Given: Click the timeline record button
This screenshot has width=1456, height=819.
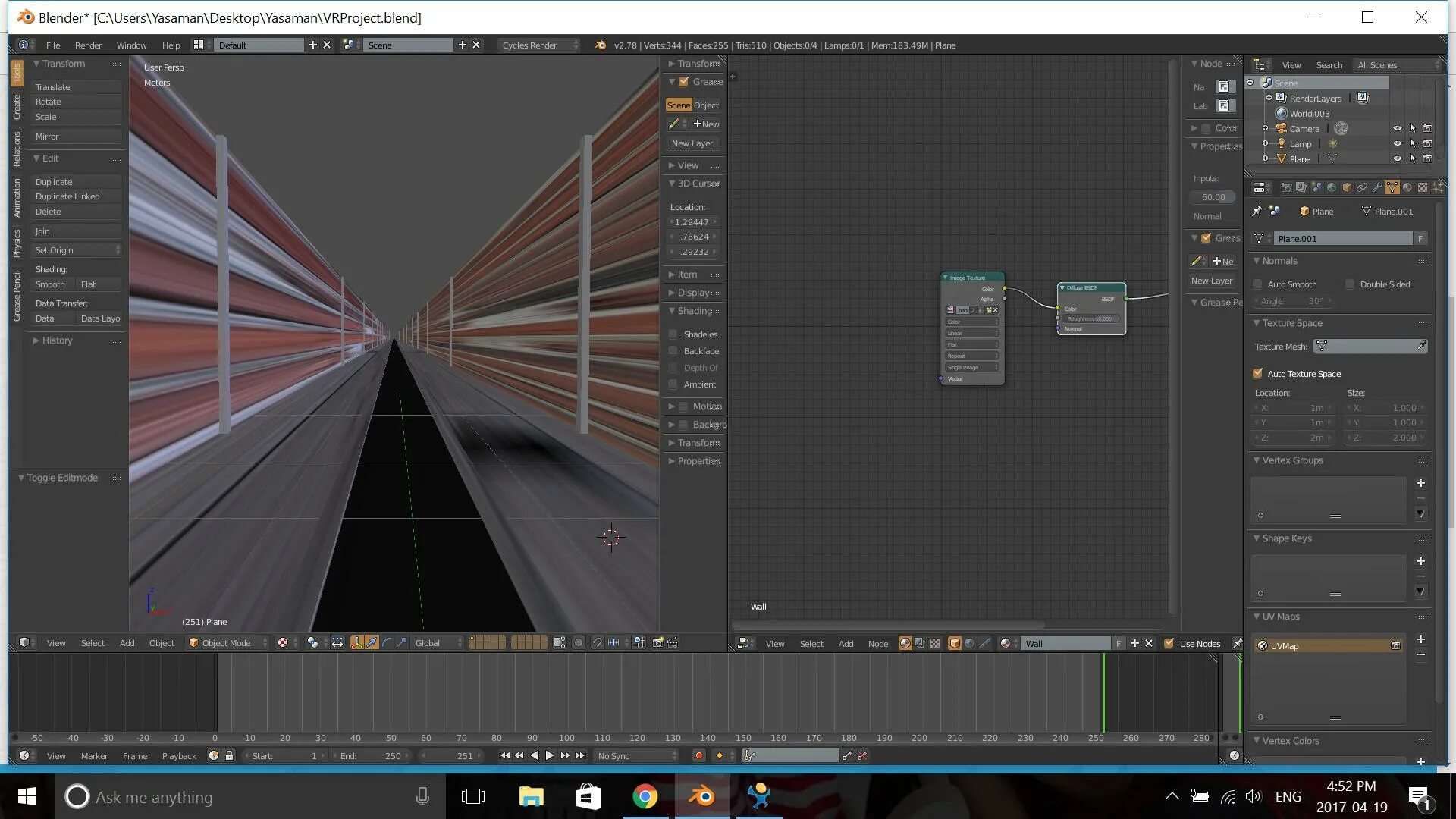Looking at the screenshot, I should click(x=698, y=756).
